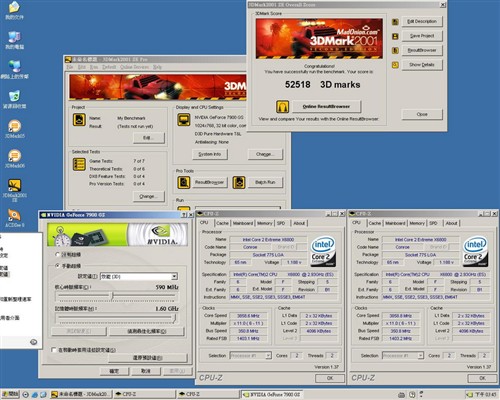Click the OK button in NVIDIA panel
The image size is (500, 400).
(114, 371)
